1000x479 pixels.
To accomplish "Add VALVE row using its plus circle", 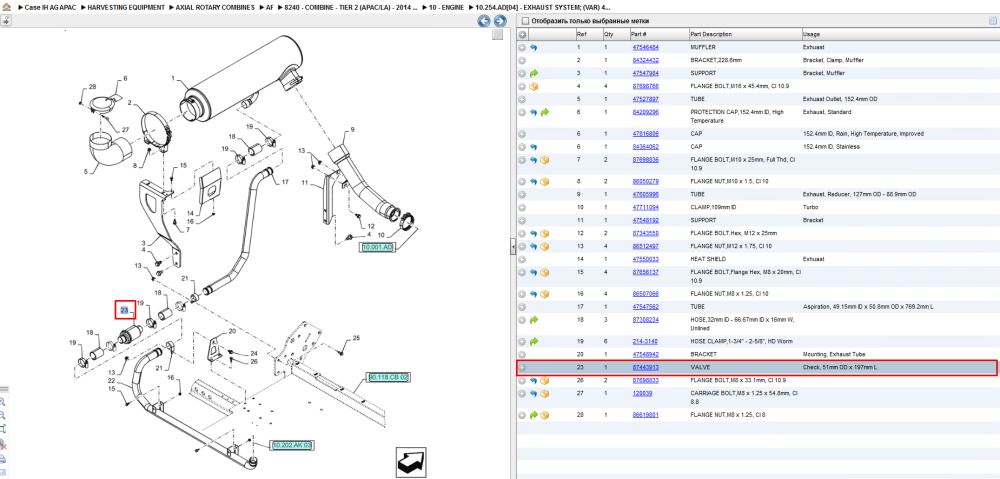I will point(522,367).
